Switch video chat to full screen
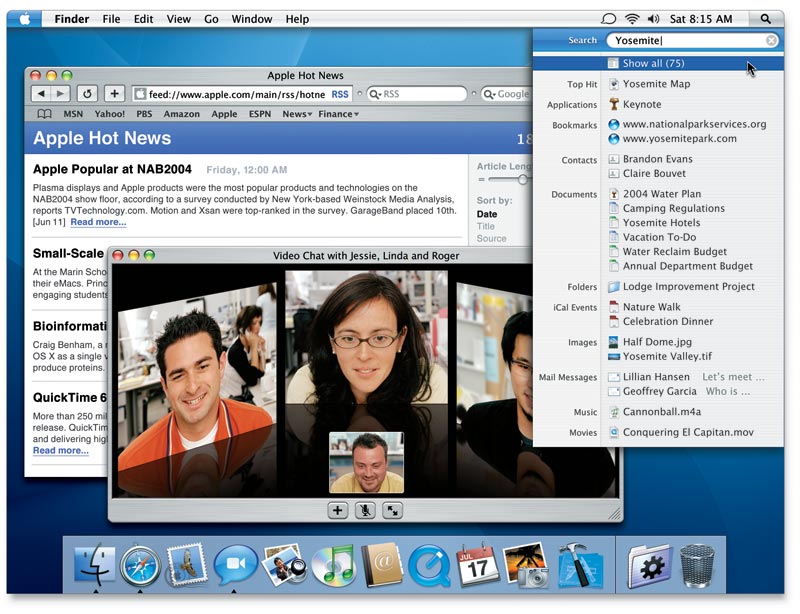 coord(392,510)
